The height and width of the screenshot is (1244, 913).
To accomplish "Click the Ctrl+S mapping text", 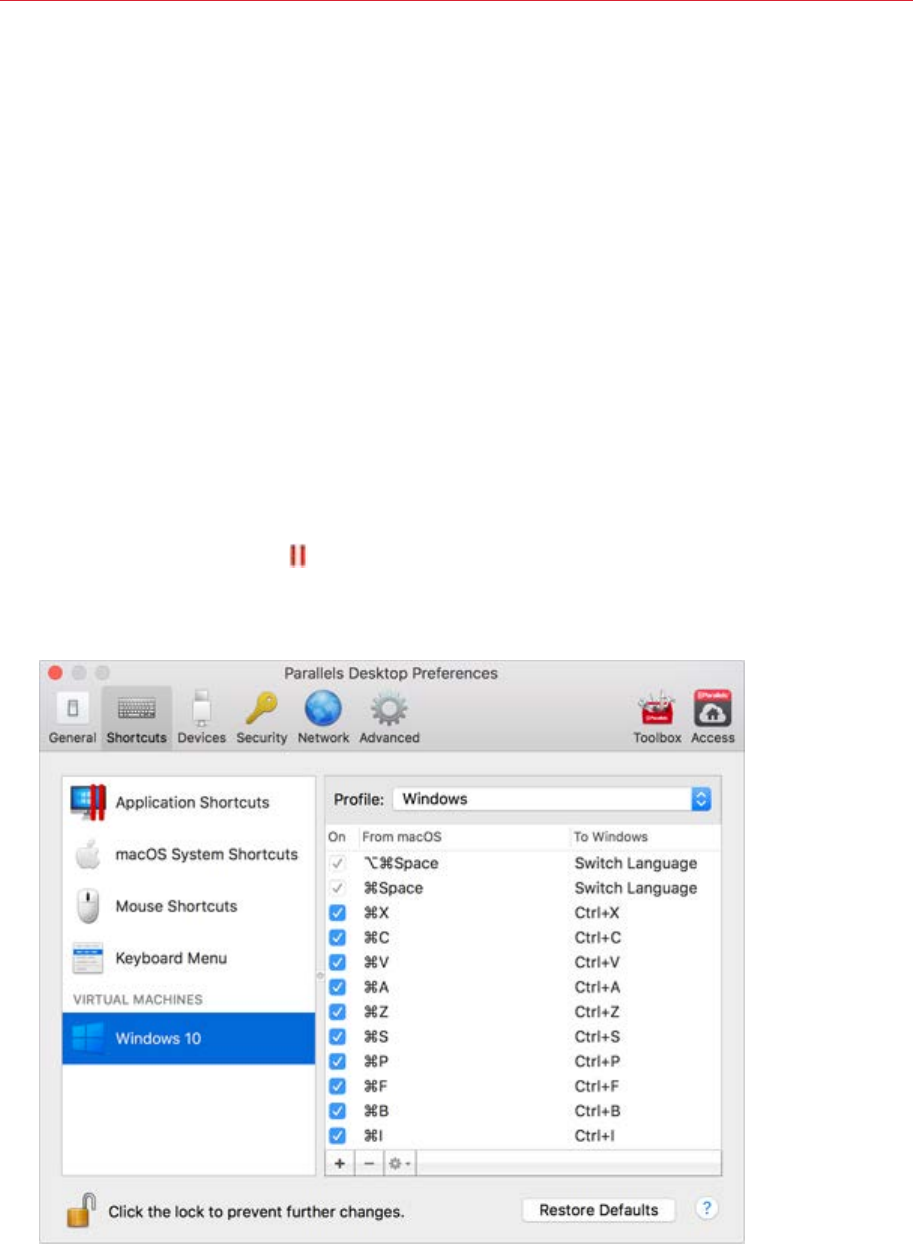I will point(597,1037).
